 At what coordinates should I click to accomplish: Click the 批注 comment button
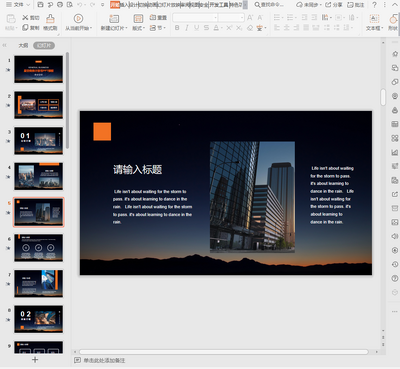coord(355,5)
